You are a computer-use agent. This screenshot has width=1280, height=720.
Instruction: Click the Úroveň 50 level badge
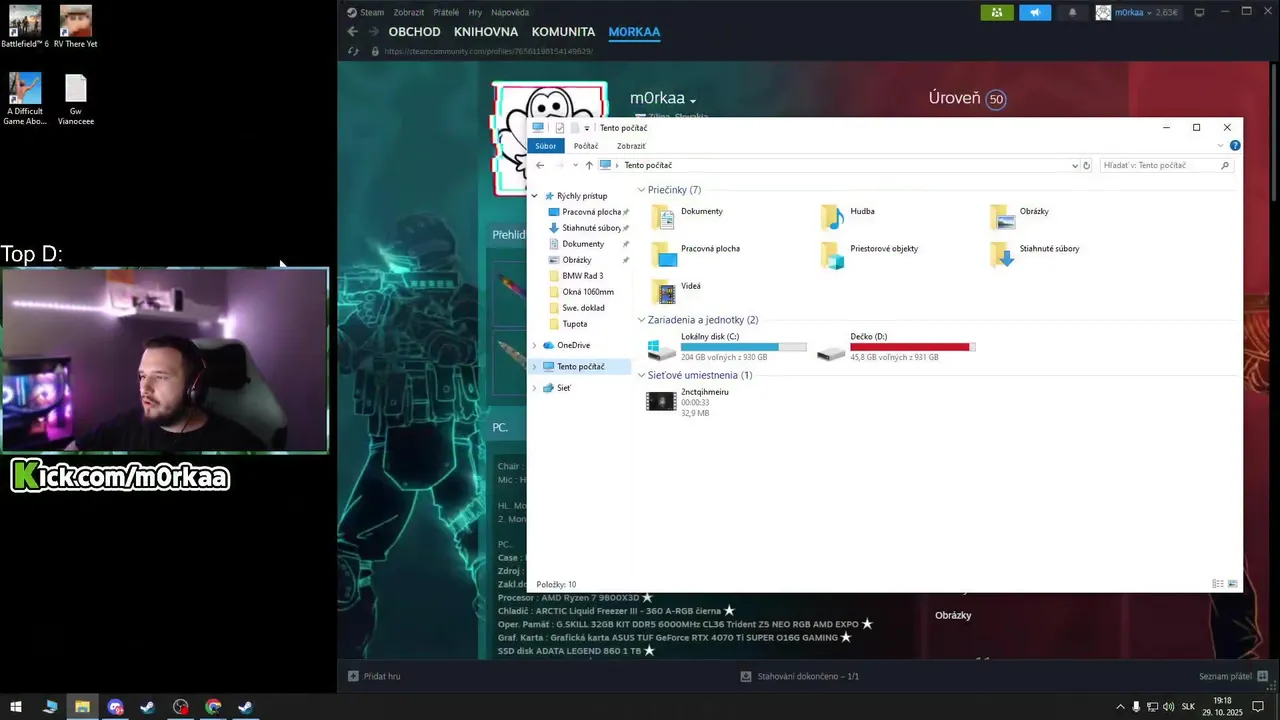(x=995, y=99)
